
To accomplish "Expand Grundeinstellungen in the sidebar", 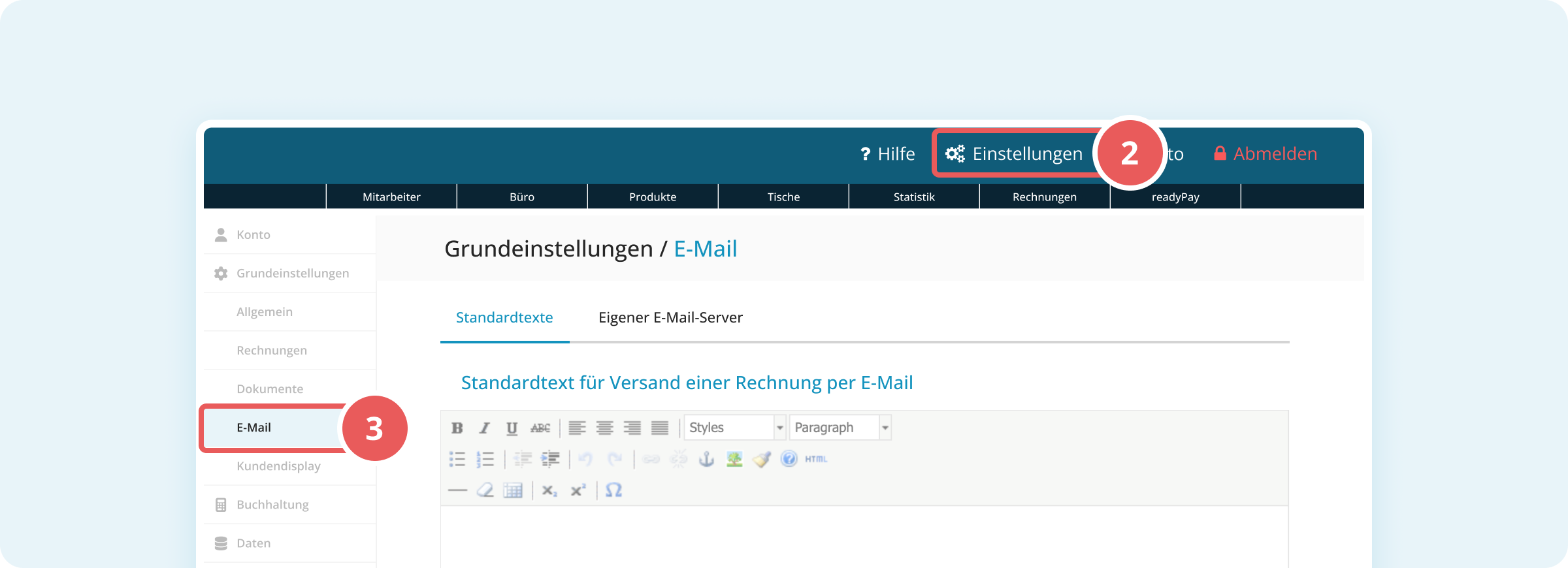I will point(289,274).
